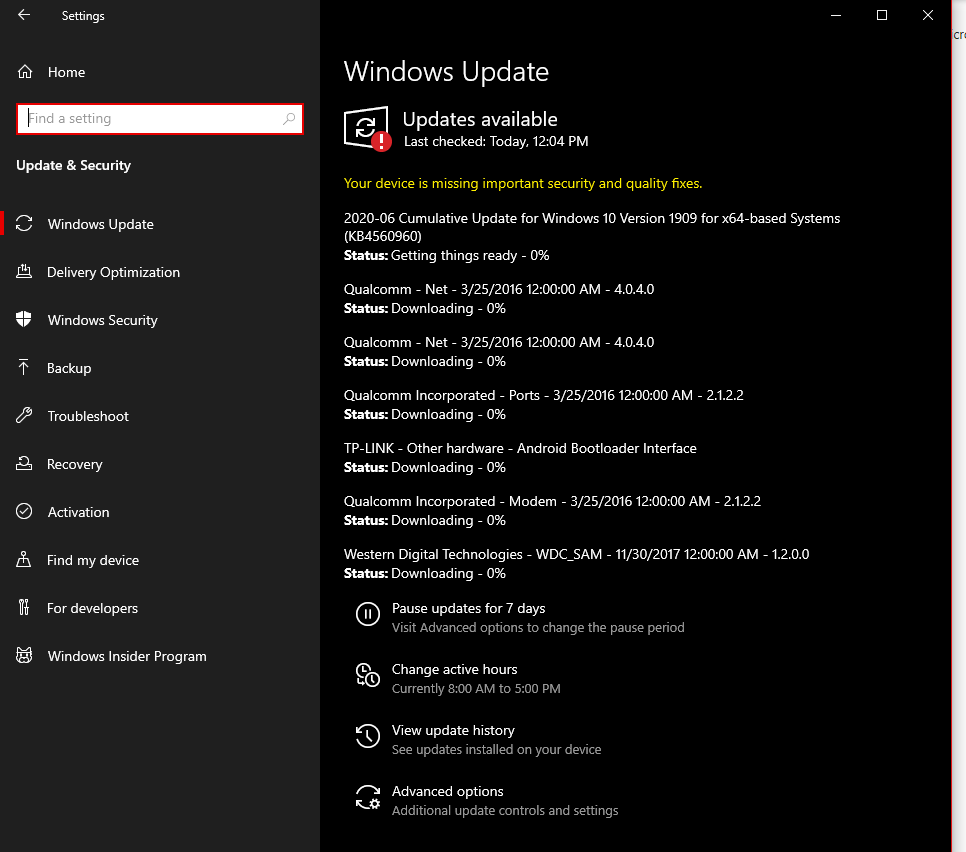Click the Windows Security shield icon
966x852 pixels.
point(24,319)
